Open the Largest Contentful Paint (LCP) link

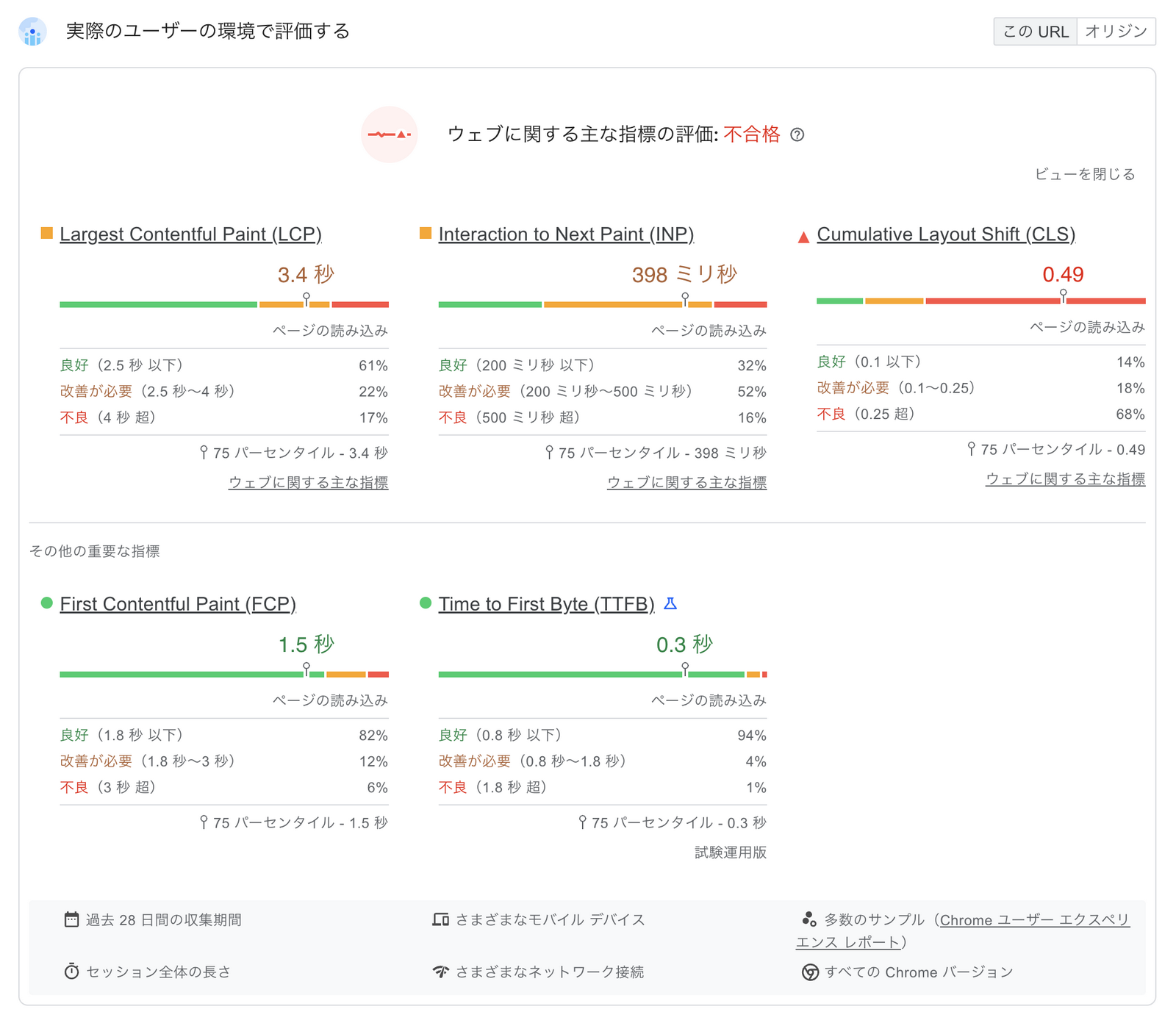click(190, 234)
